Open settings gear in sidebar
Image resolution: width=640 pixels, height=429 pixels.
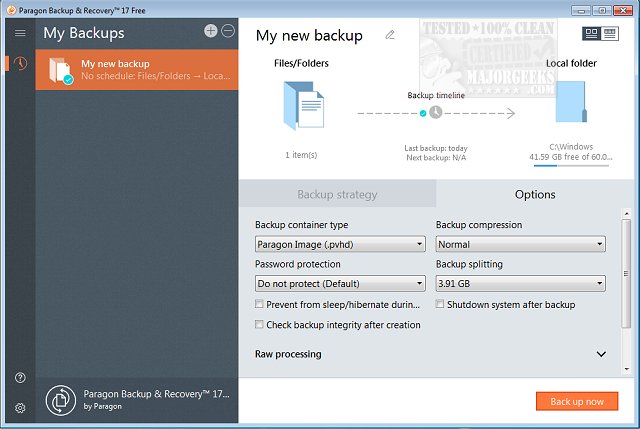pyautogui.click(x=20, y=408)
